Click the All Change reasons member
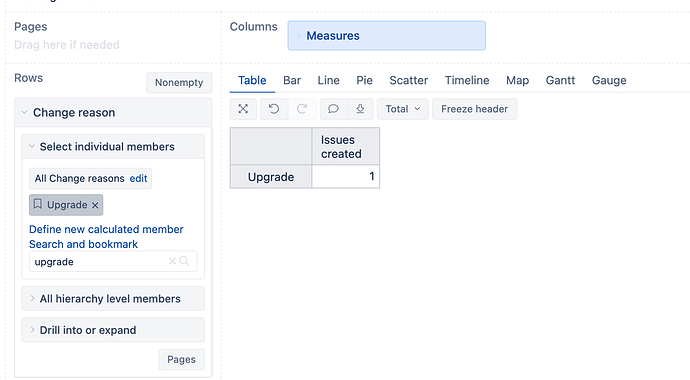 click(x=80, y=179)
